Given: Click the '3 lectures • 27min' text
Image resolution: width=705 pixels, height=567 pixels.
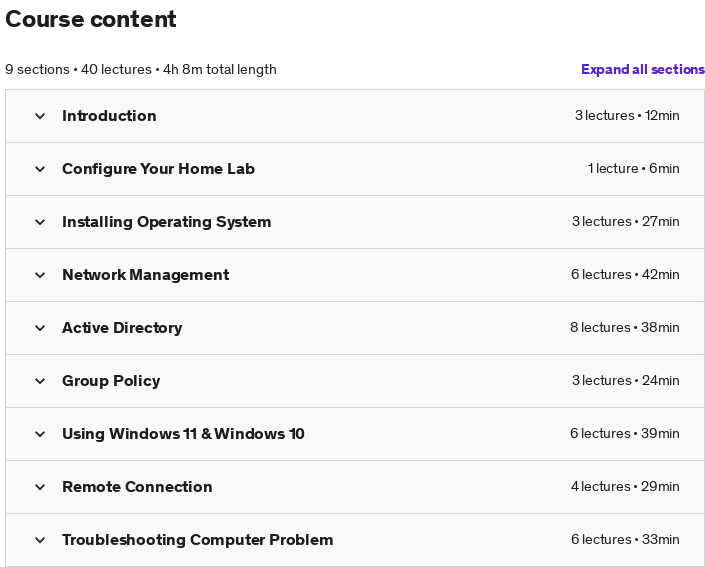Looking at the screenshot, I should [x=625, y=222].
